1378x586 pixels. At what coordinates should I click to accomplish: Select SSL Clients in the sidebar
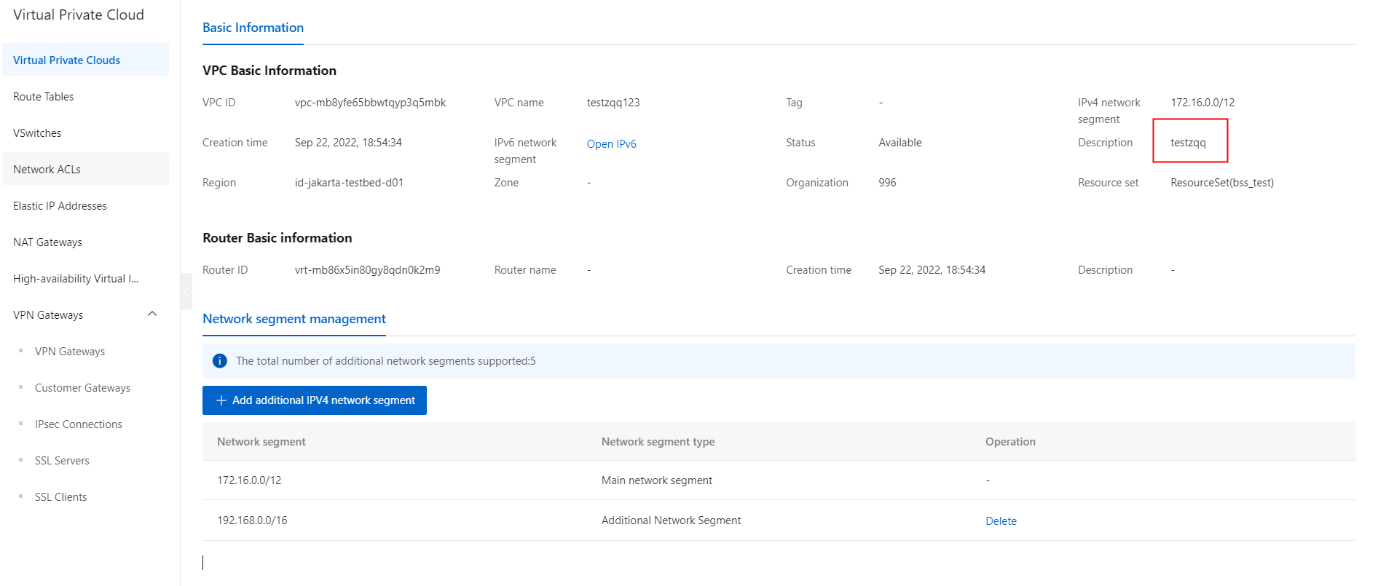(x=61, y=497)
